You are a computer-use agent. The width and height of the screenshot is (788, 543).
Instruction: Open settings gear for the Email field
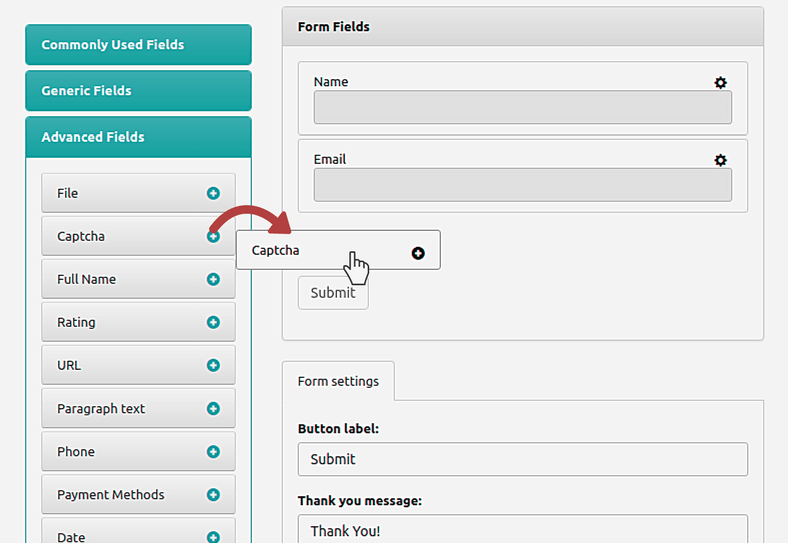coord(720,160)
